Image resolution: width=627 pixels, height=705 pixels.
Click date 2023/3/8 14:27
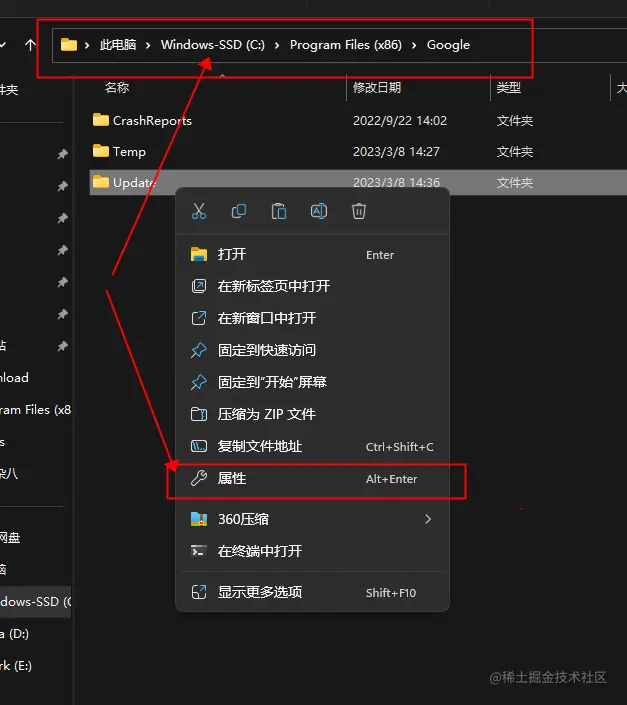coord(396,152)
